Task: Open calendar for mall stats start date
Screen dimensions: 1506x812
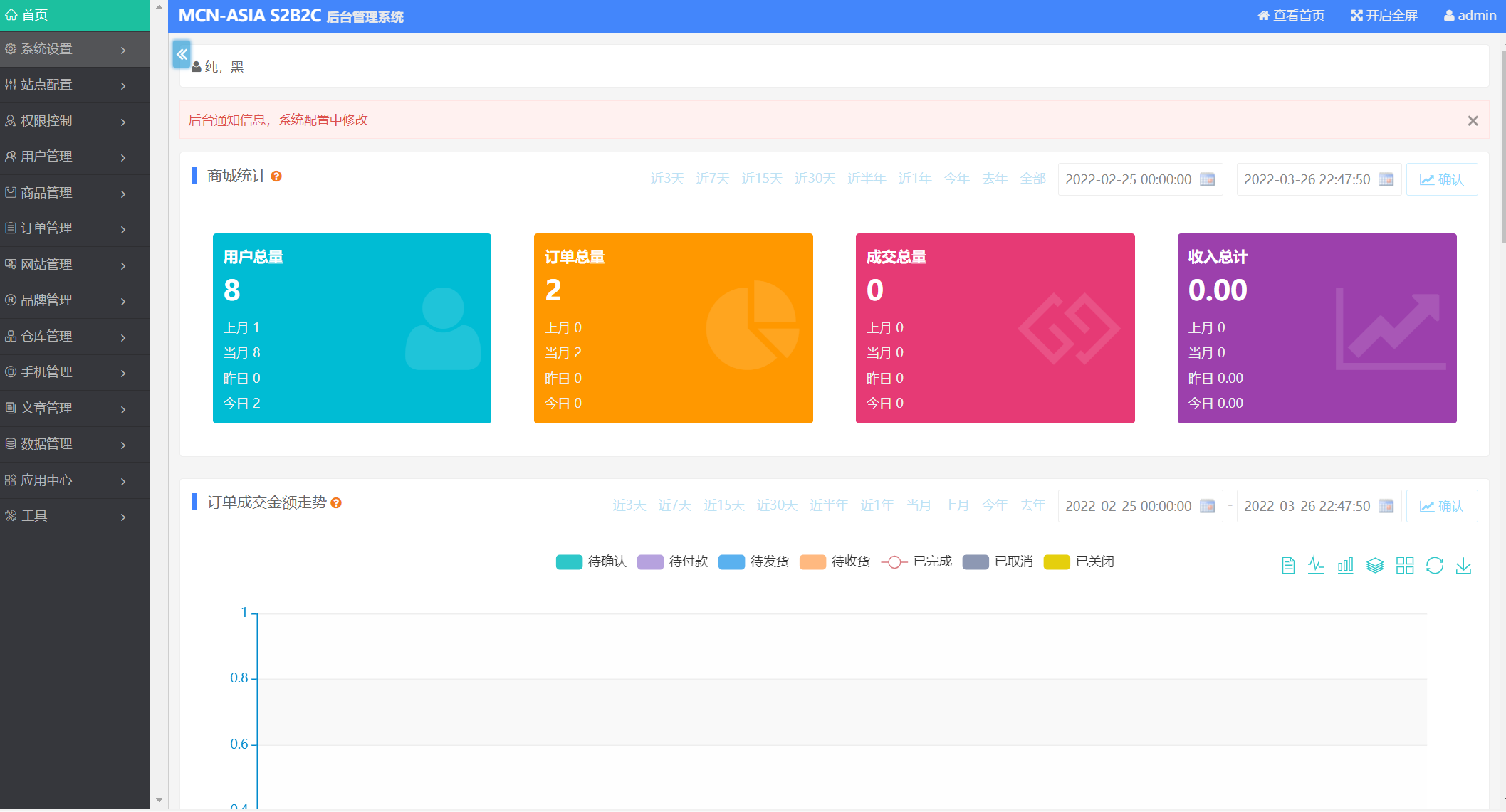Action: coord(1207,179)
